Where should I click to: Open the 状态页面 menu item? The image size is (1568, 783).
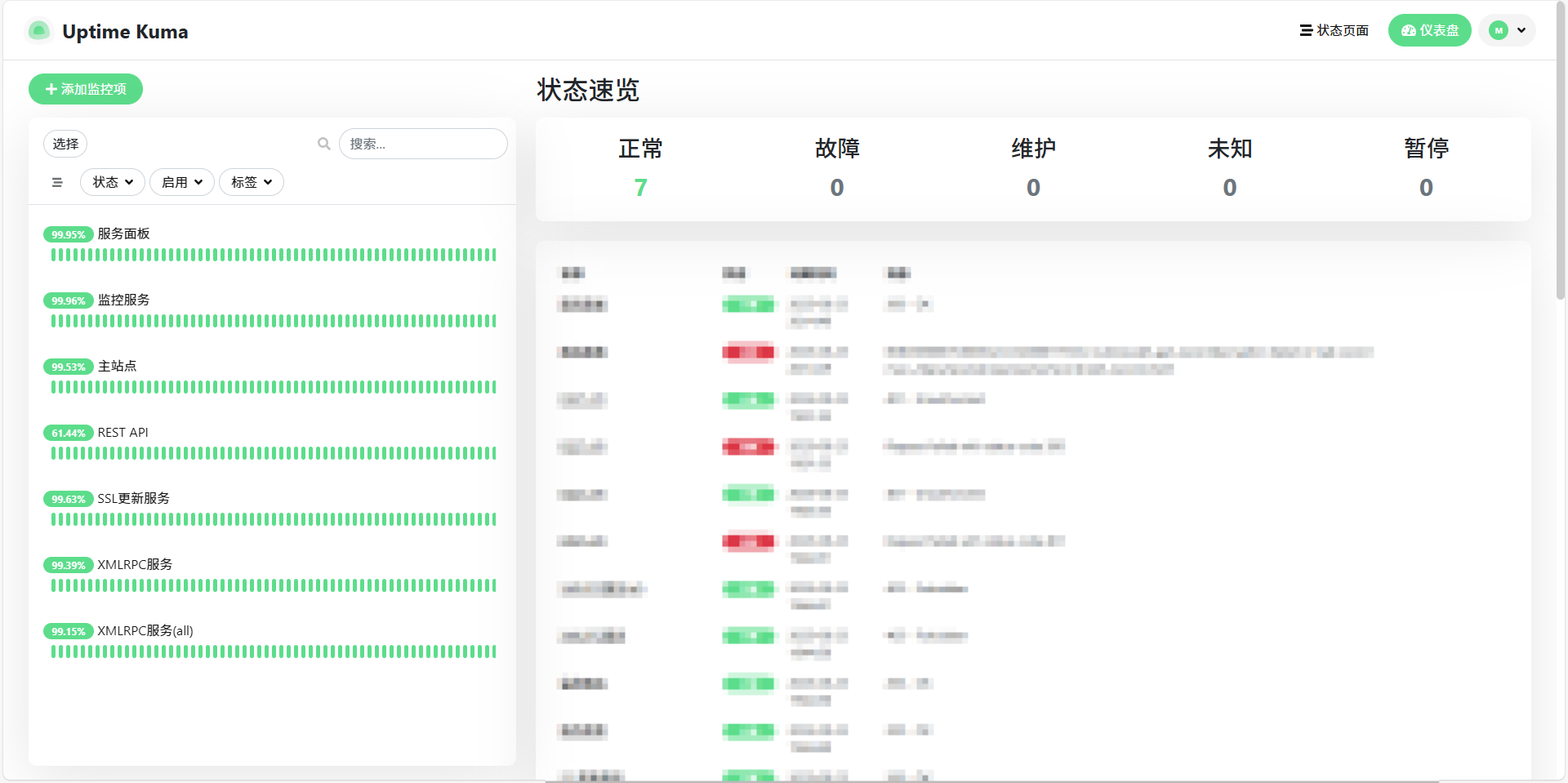(1334, 30)
